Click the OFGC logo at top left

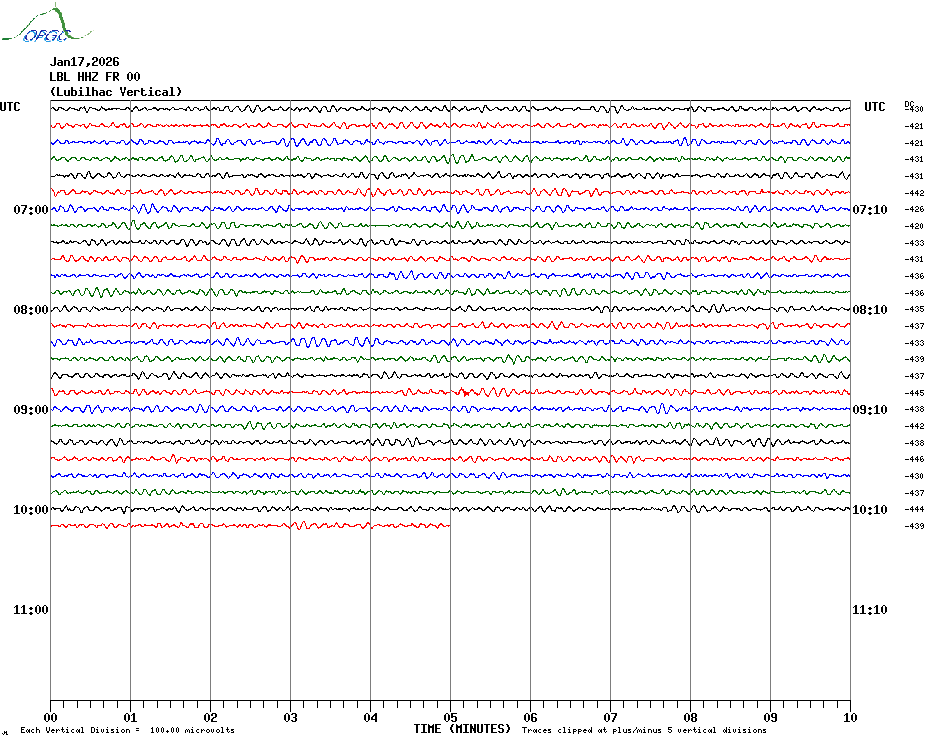46,24
